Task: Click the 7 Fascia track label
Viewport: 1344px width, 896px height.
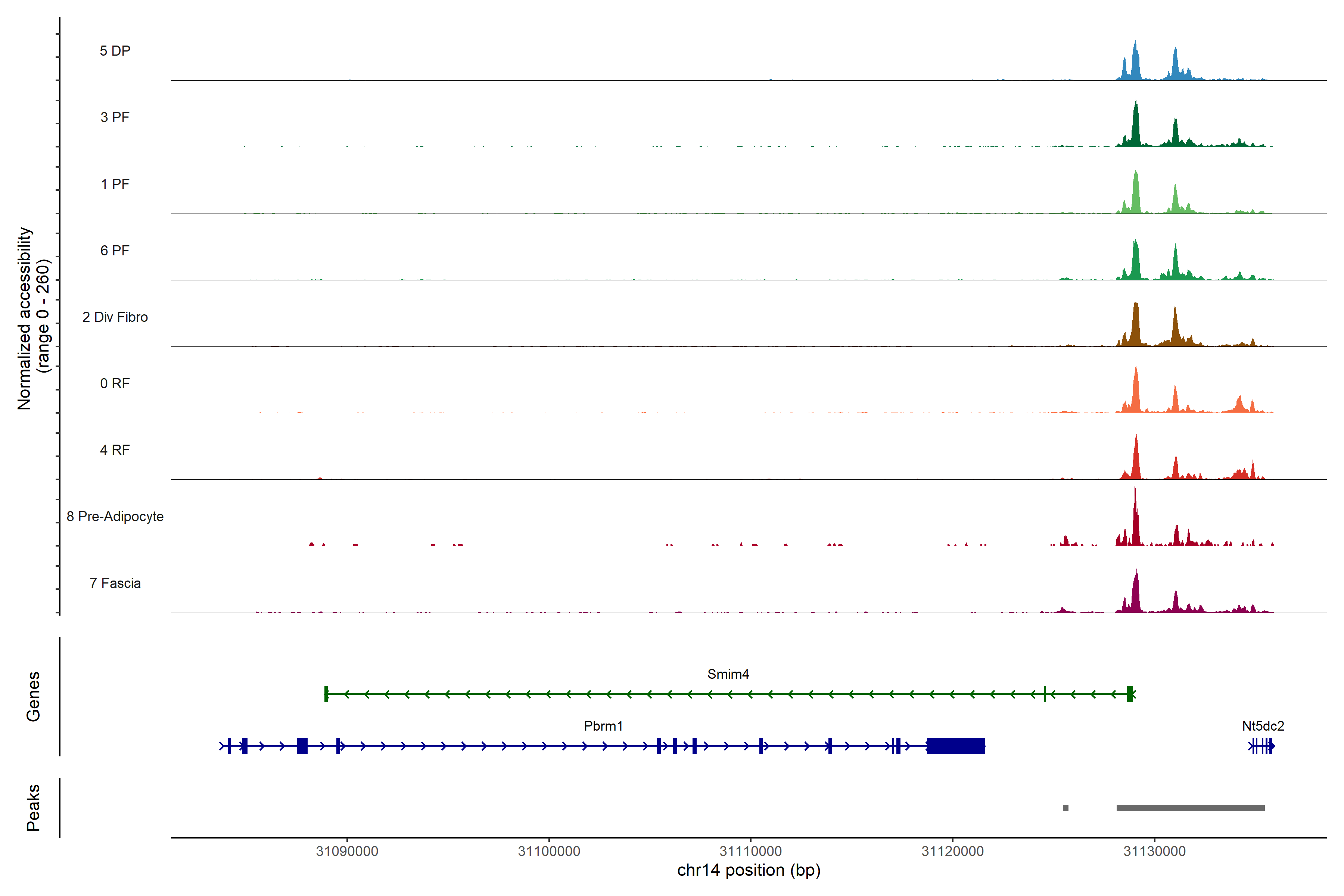Action: pyautogui.click(x=115, y=583)
